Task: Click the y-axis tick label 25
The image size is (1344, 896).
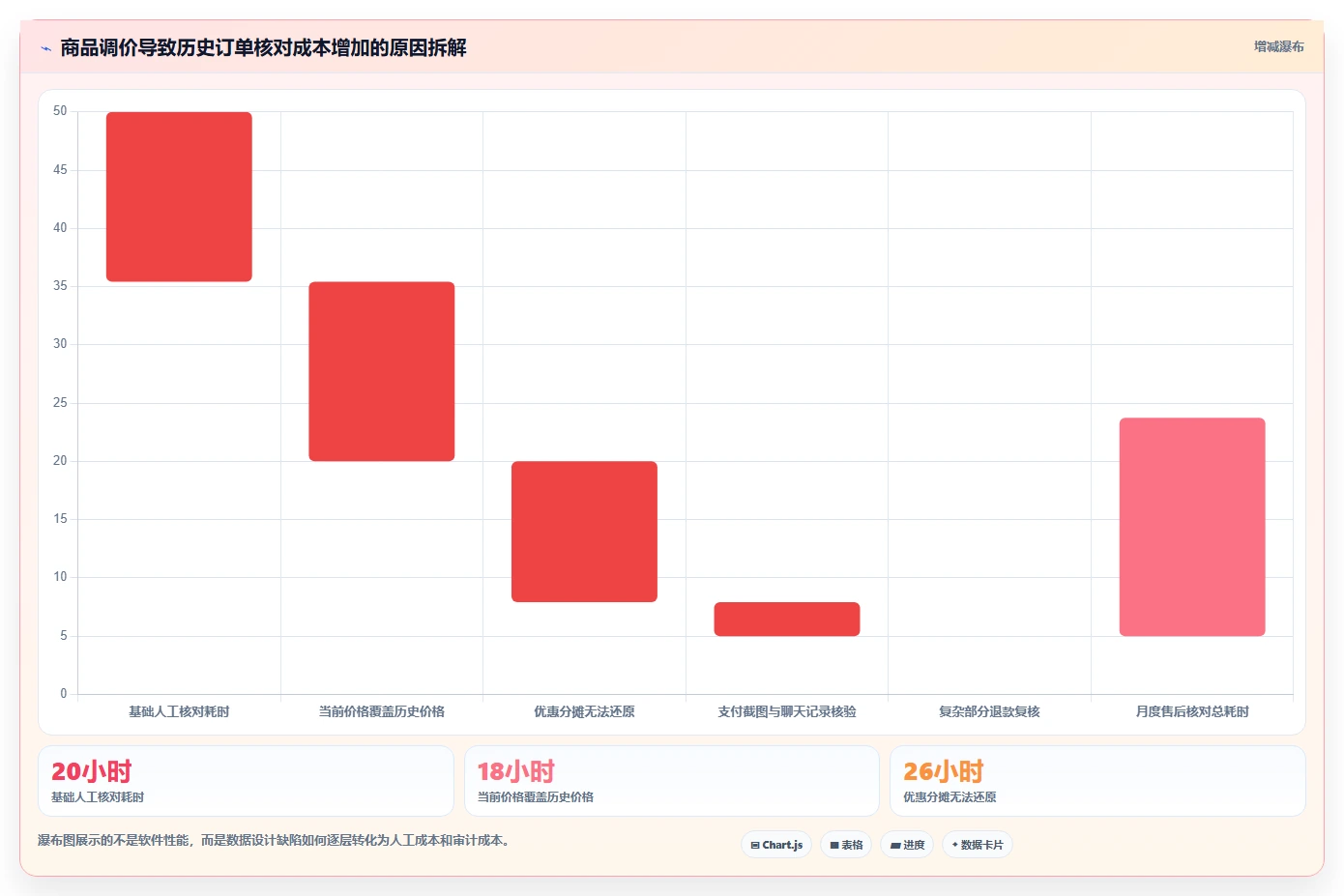Action: (x=60, y=403)
